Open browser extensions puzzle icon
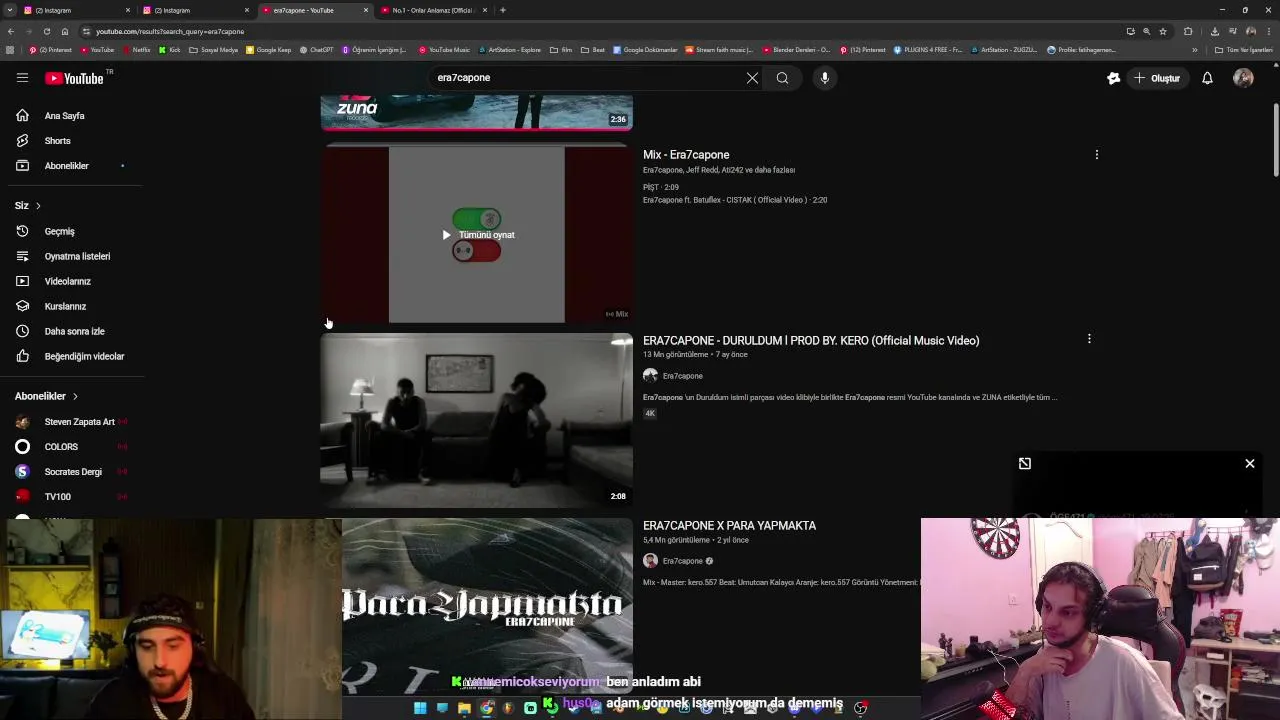 click(x=1188, y=31)
